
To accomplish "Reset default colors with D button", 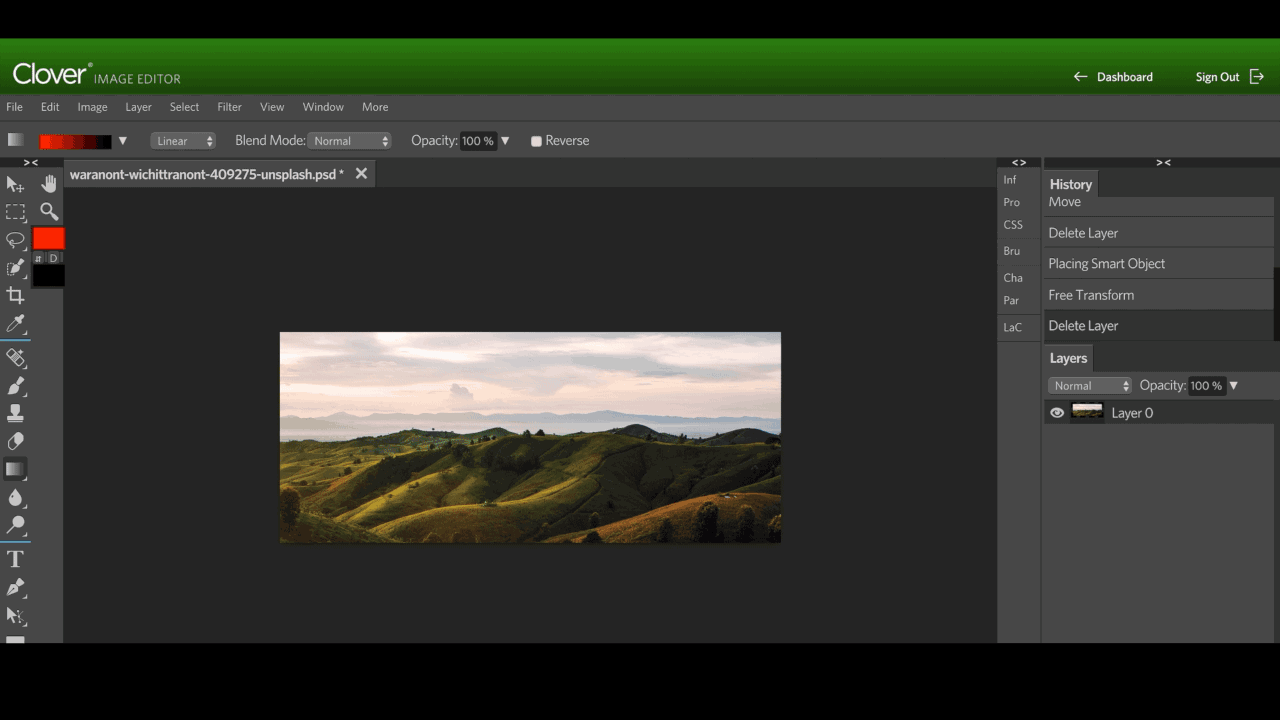I will 54,258.
